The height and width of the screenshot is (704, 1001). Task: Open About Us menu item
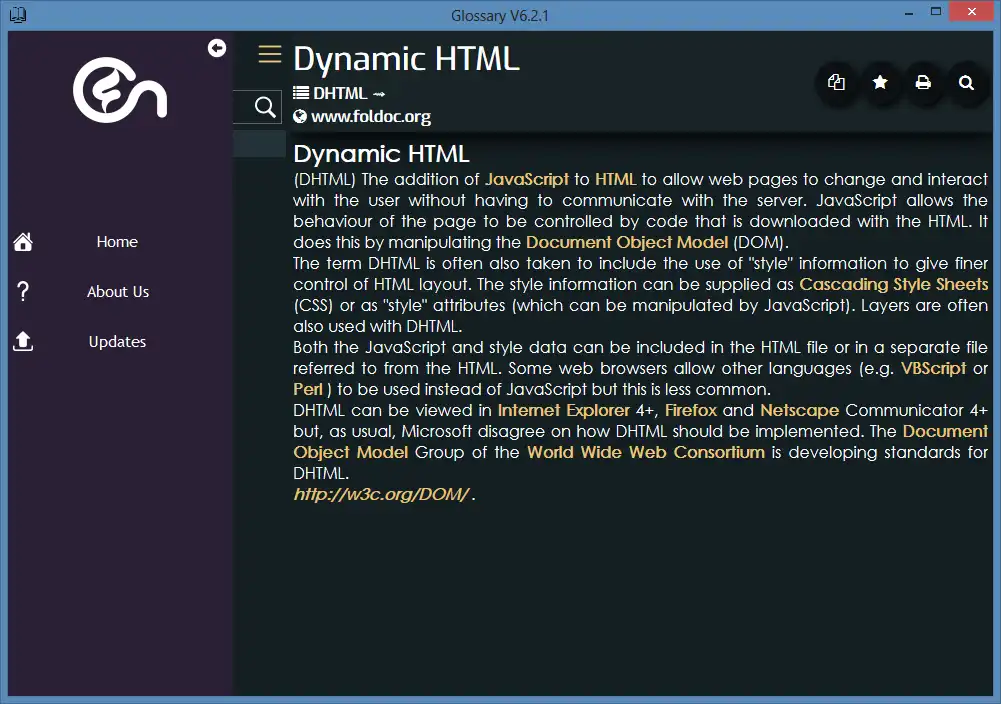pyautogui.click(x=117, y=292)
